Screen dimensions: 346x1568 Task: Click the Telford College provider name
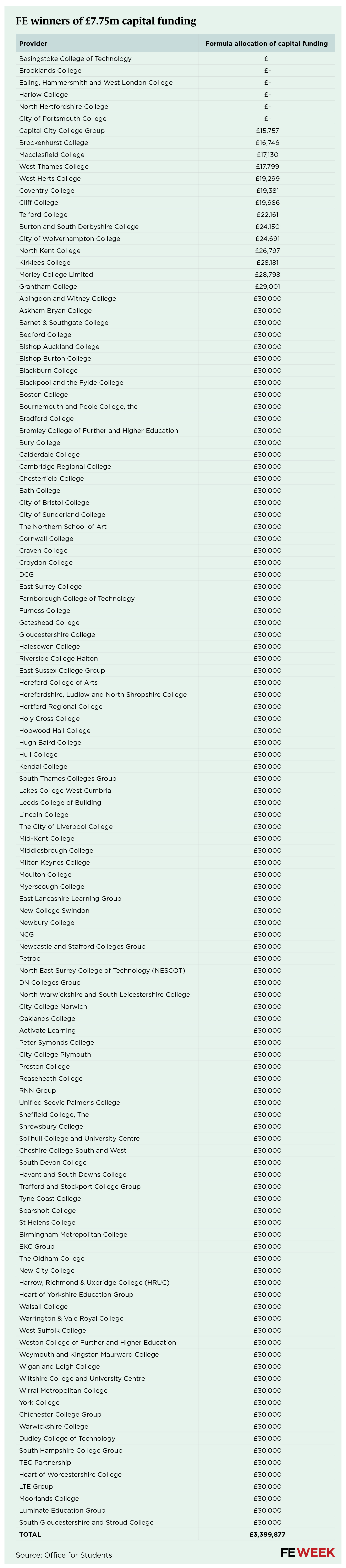pos(43,215)
